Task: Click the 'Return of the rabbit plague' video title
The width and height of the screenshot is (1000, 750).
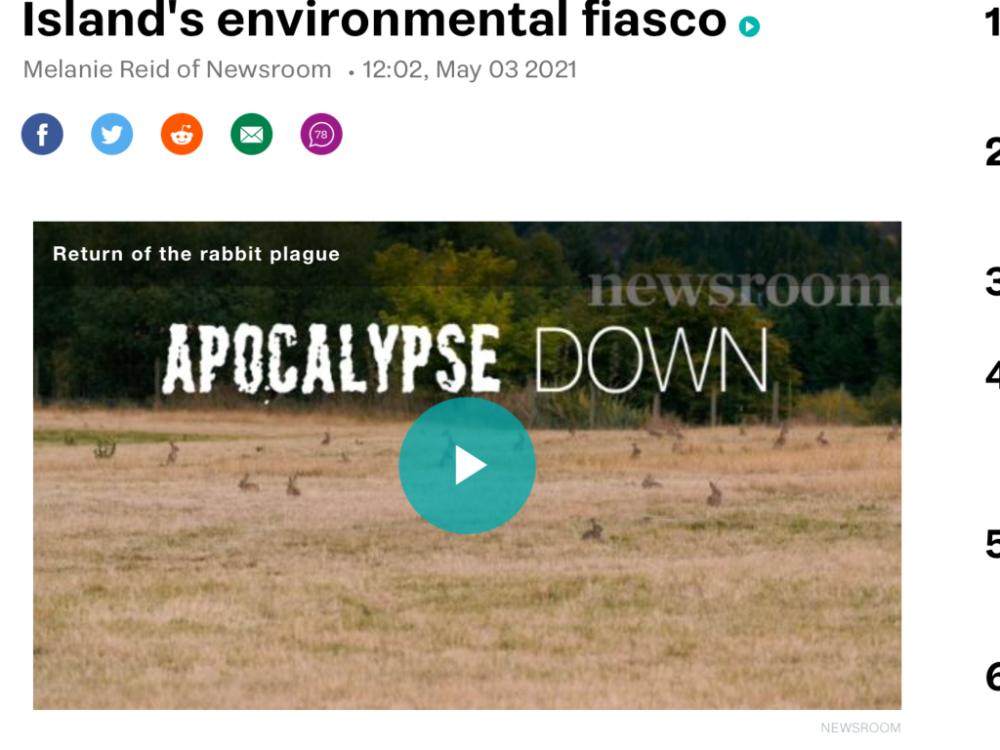Action: 196,254
